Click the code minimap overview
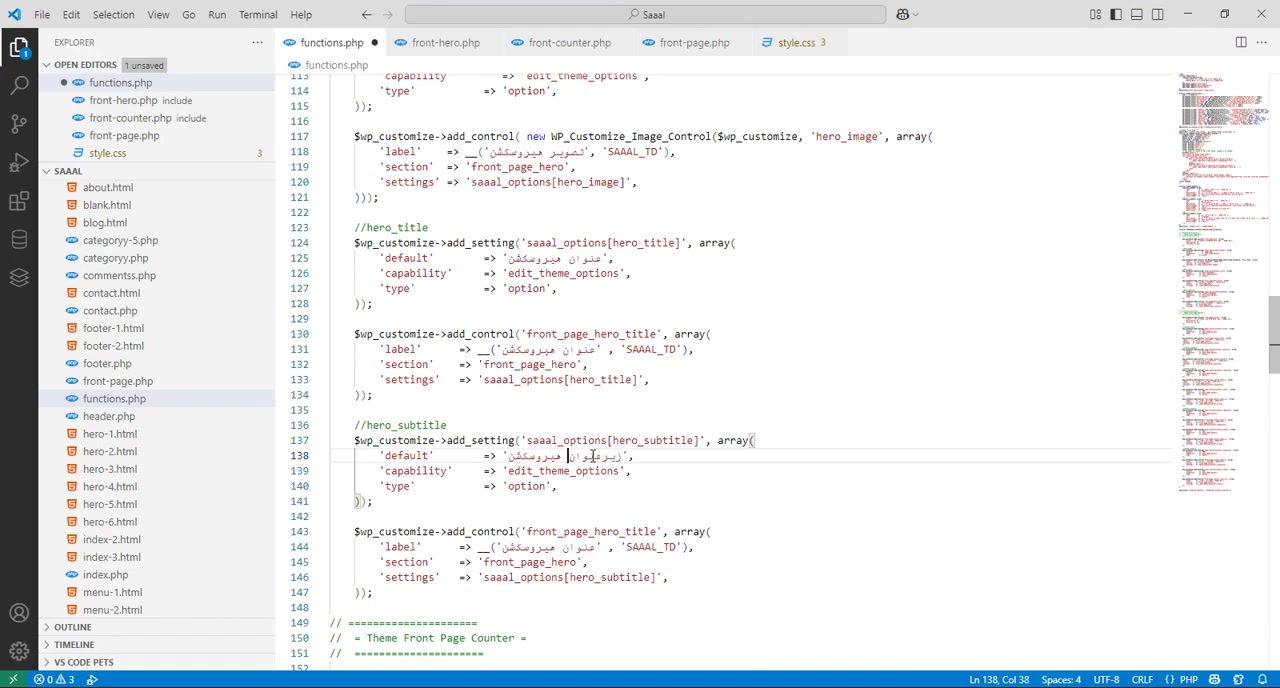This screenshot has width=1280, height=688. point(1222,280)
